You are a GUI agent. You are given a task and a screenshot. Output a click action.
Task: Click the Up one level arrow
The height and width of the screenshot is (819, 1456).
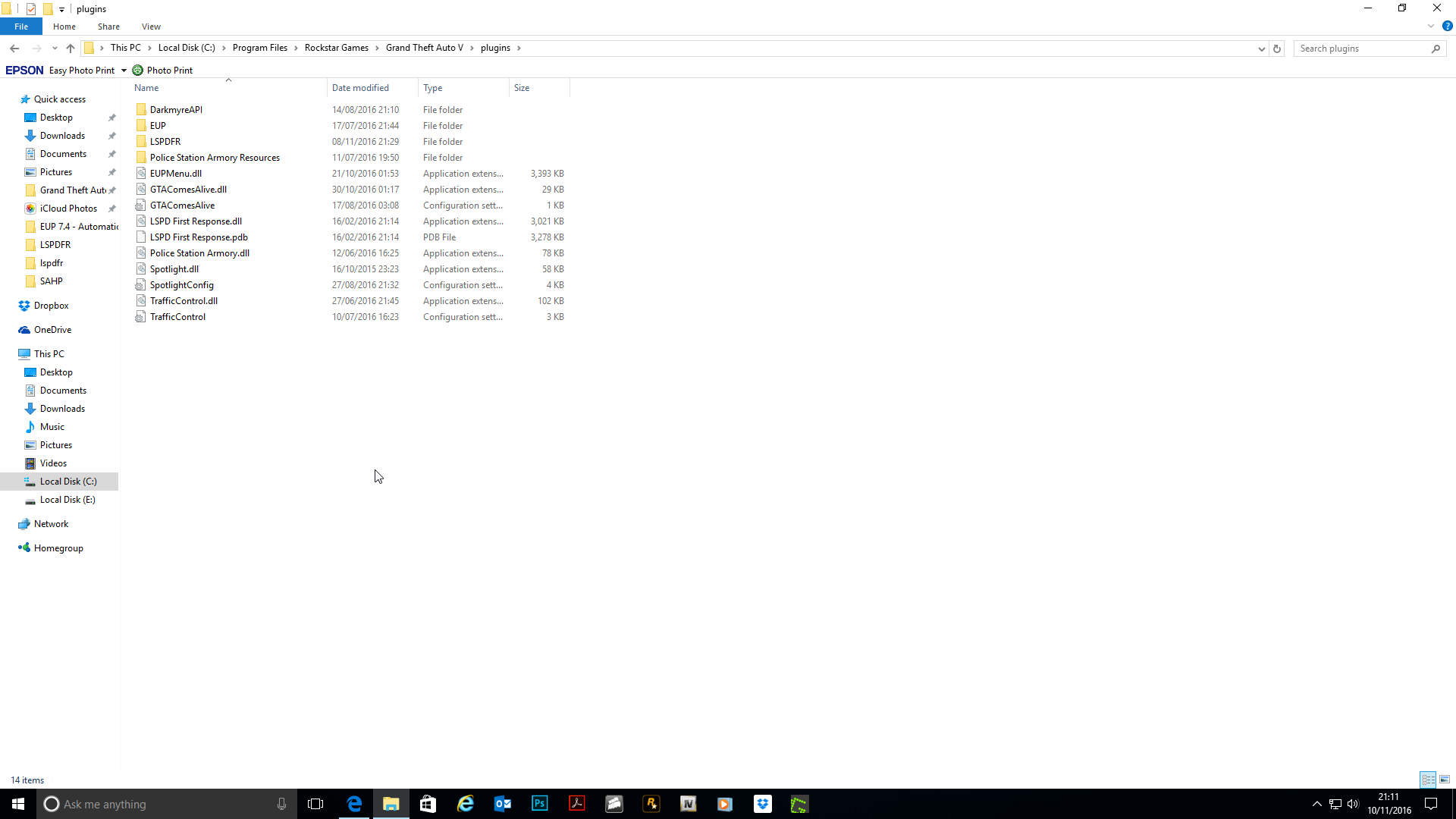pyautogui.click(x=71, y=49)
